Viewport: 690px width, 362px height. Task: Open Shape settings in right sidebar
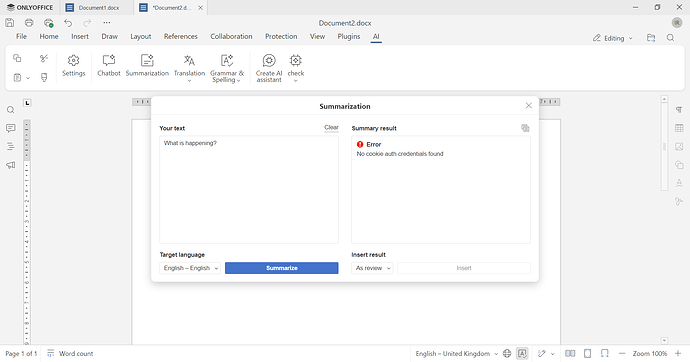pos(679,165)
